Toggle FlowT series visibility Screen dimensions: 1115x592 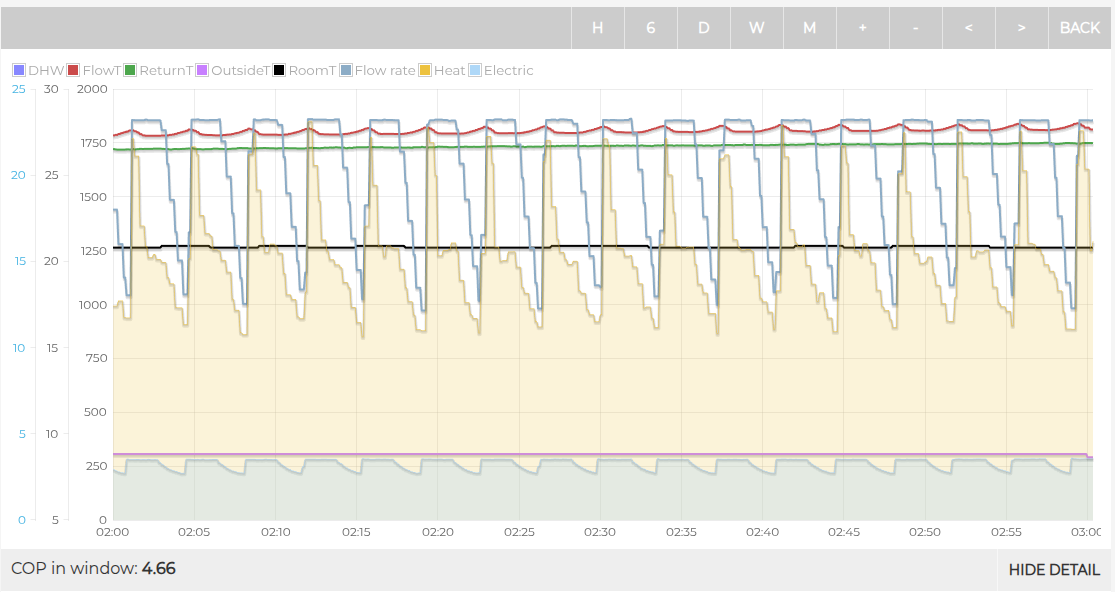coord(102,71)
